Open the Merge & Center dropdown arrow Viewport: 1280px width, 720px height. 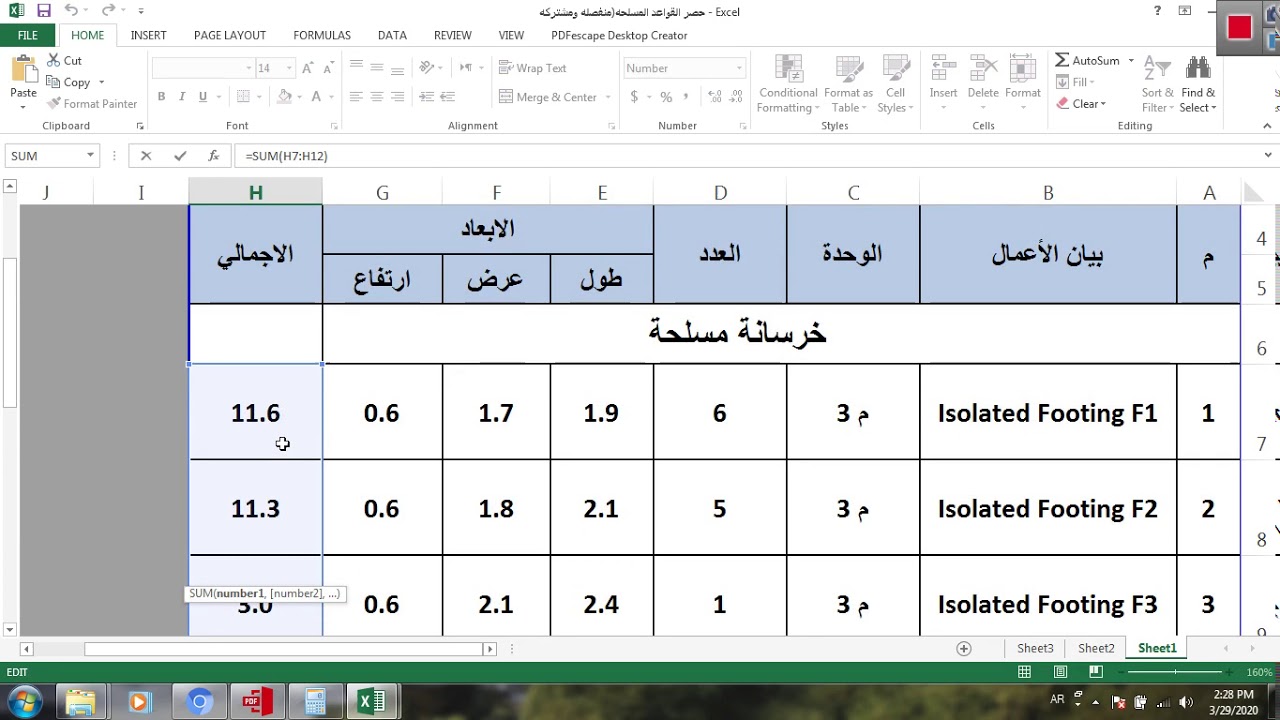point(608,97)
